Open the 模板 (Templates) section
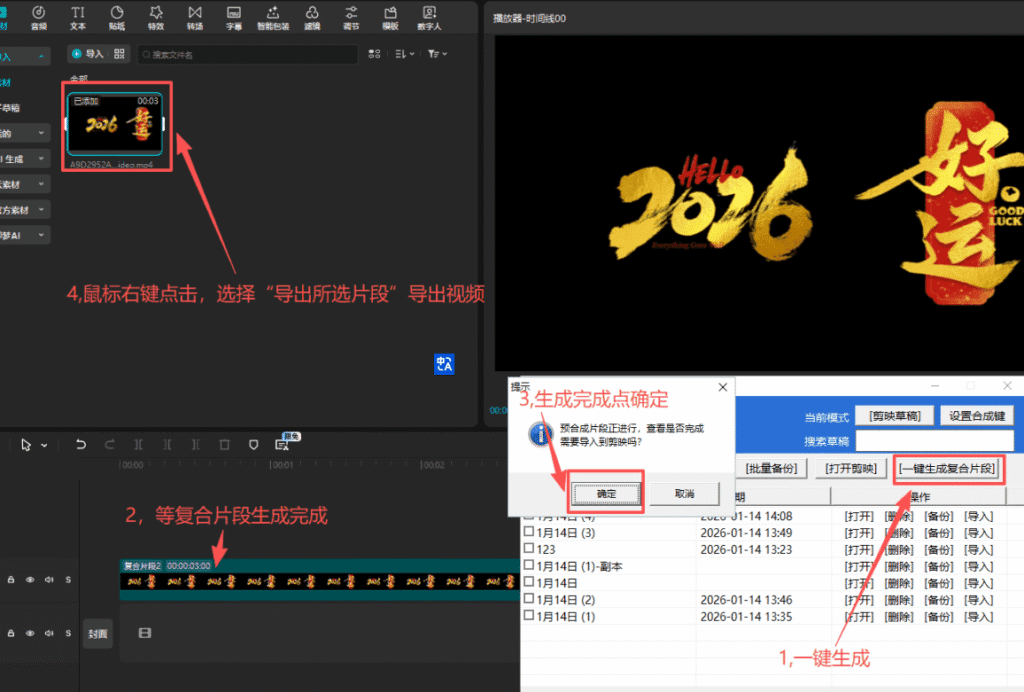This screenshot has width=1024, height=692. 390,17
